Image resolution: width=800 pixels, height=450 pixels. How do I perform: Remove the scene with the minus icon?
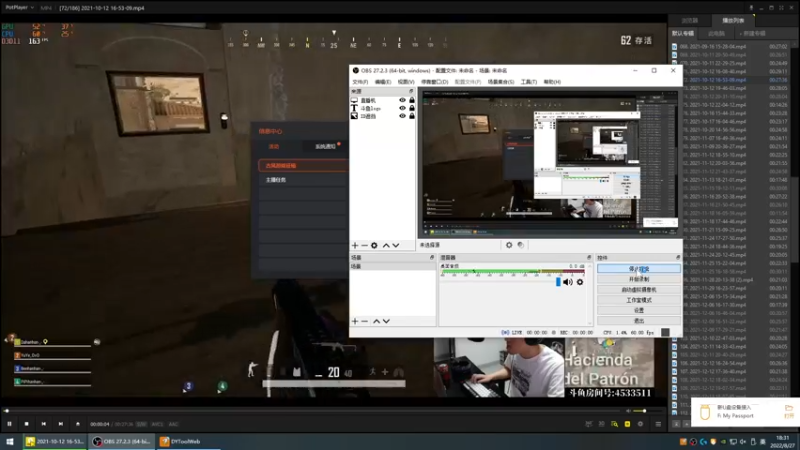tap(364, 321)
